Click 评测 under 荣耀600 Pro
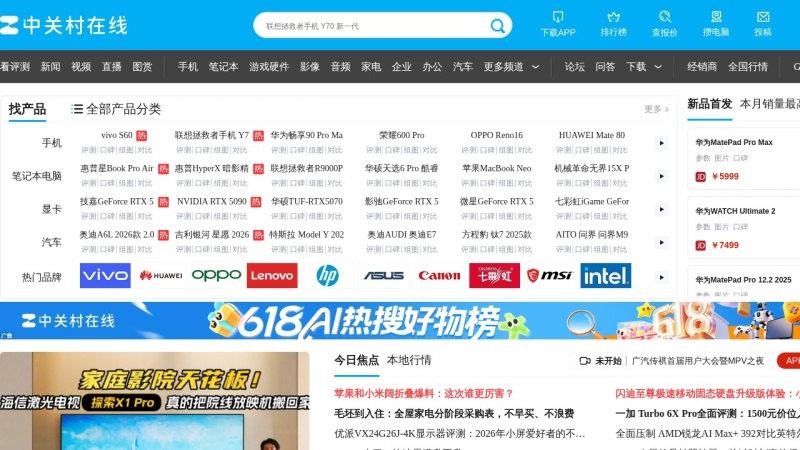This screenshot has width=800, height=450. coord(373,150)
